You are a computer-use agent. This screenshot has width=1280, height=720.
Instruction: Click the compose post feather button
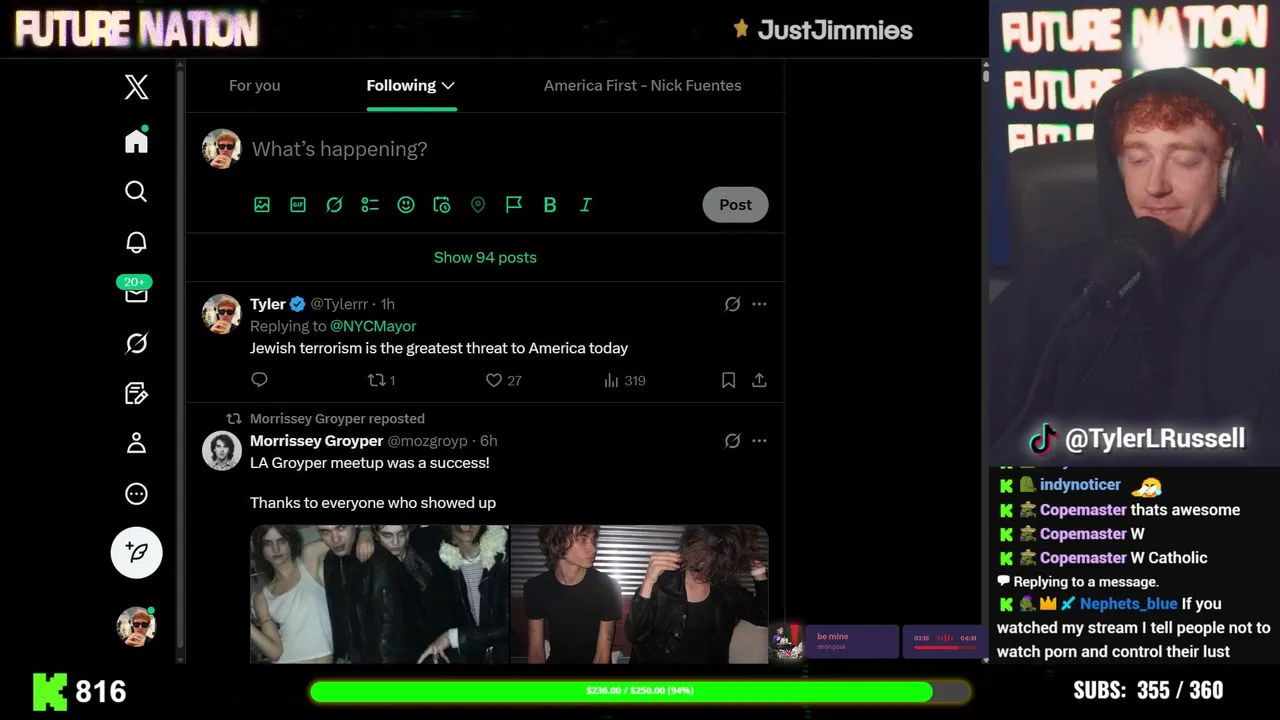pos(136,552)
